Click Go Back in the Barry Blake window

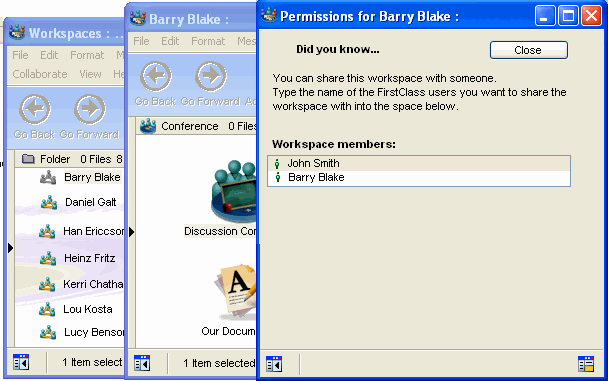[x=155, y=83]
